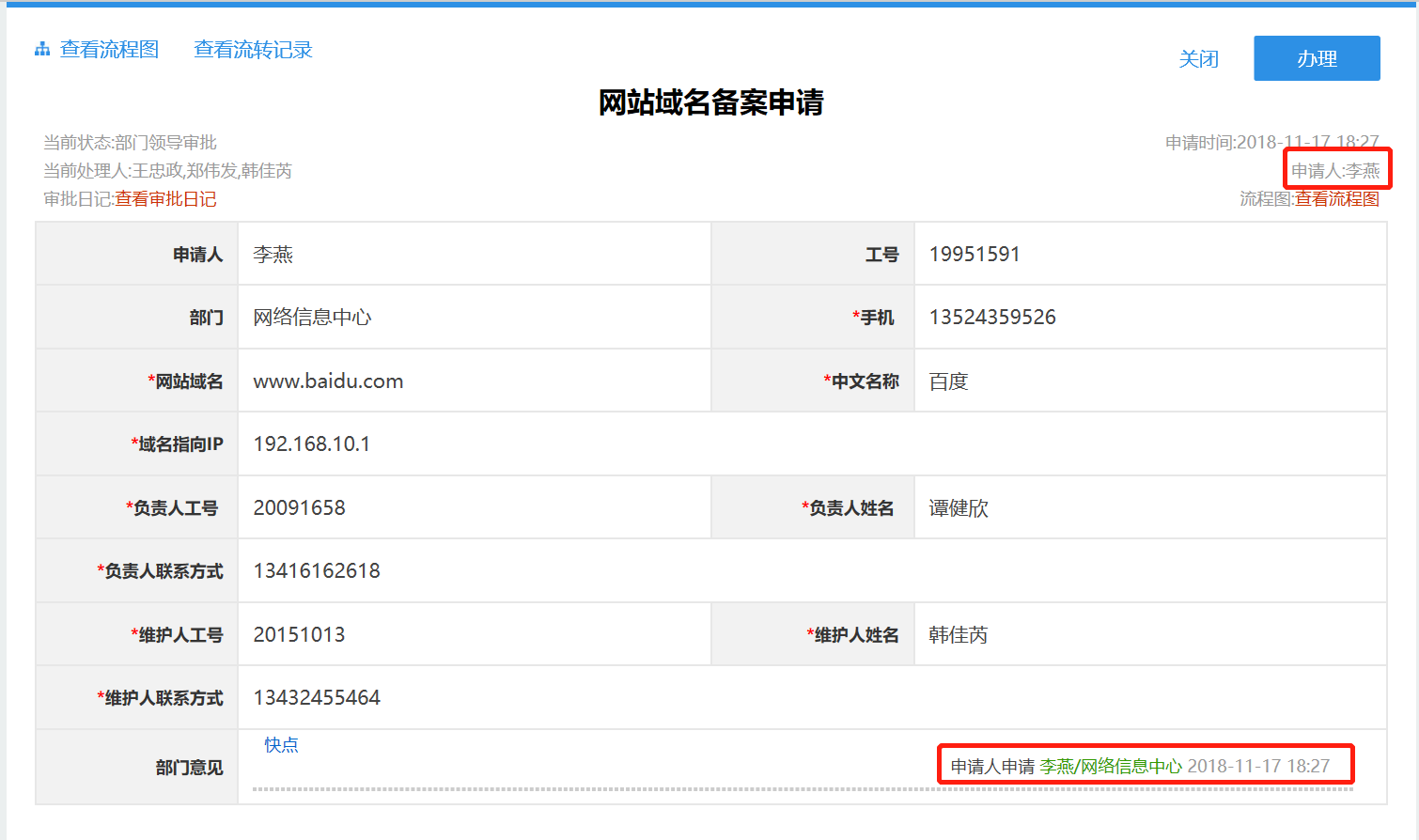Screen dimensions: 1419x840
Task: Click the 负责人姓名 value 谭健欣
Action: [959, 508]
